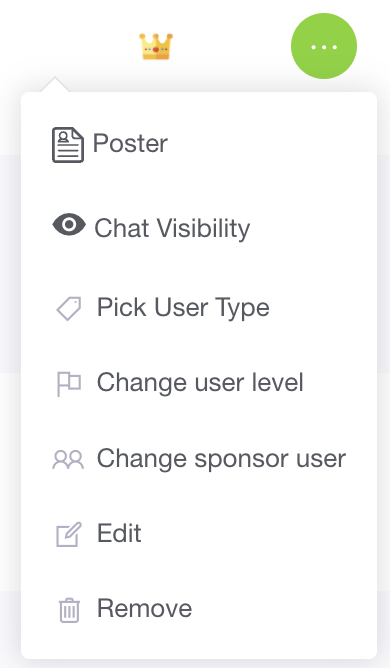
Task: Click the golden crown icon
Action: tap(156, 46)
